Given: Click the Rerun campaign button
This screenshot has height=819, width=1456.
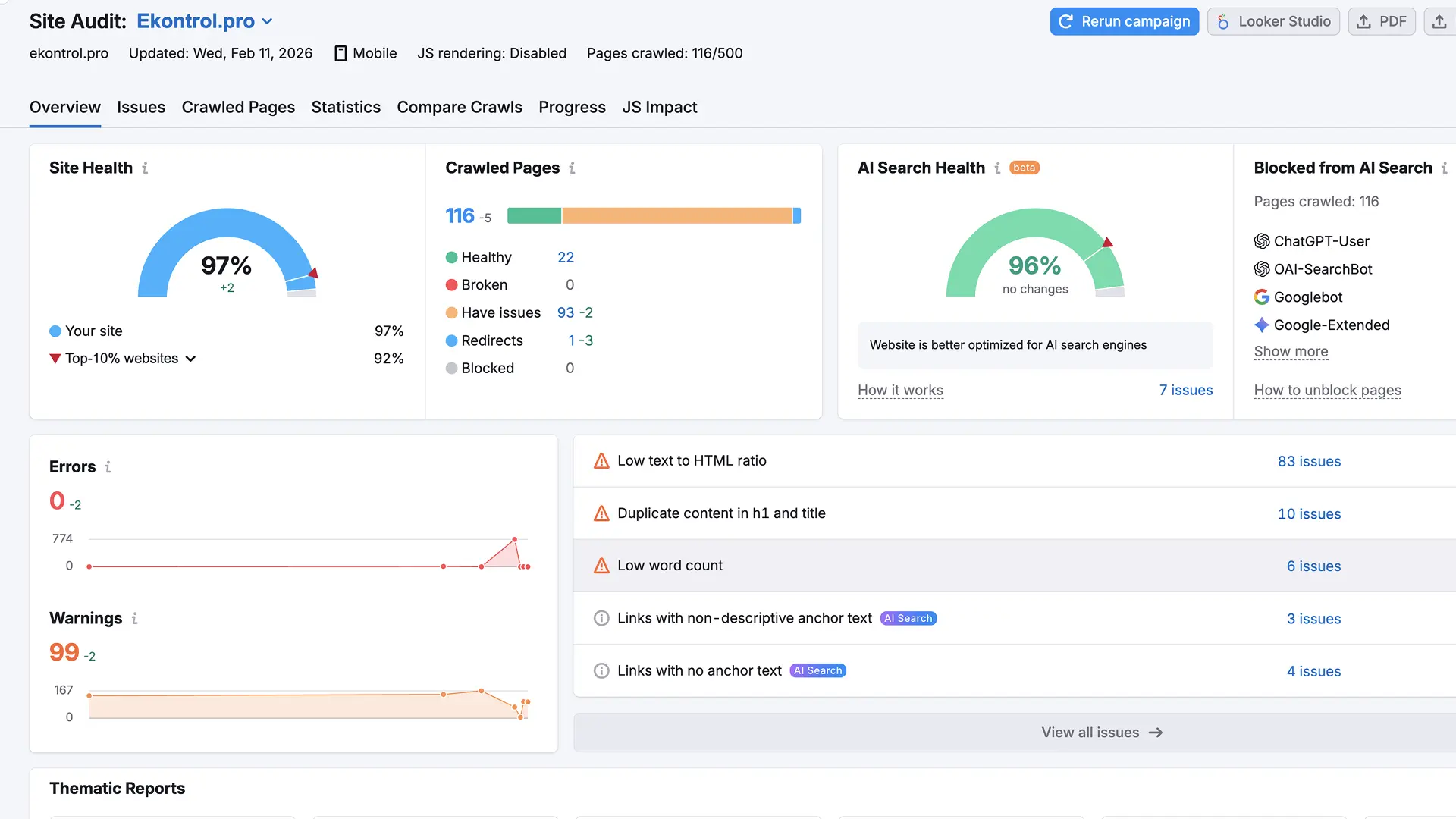Looking at the screenshot, I should point(1125,21).
